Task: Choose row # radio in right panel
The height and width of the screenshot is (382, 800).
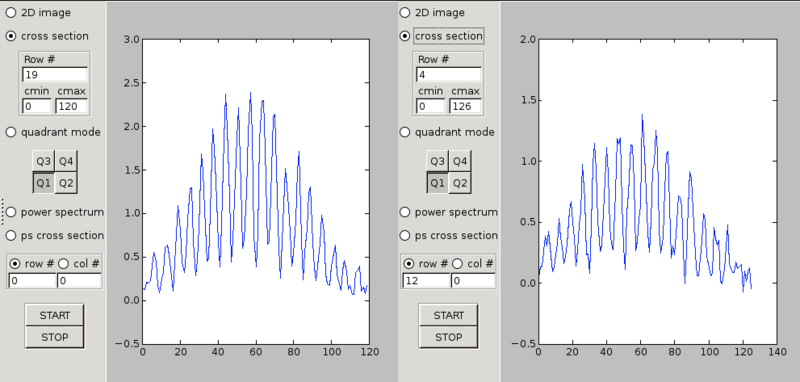Action: point(409,264)
